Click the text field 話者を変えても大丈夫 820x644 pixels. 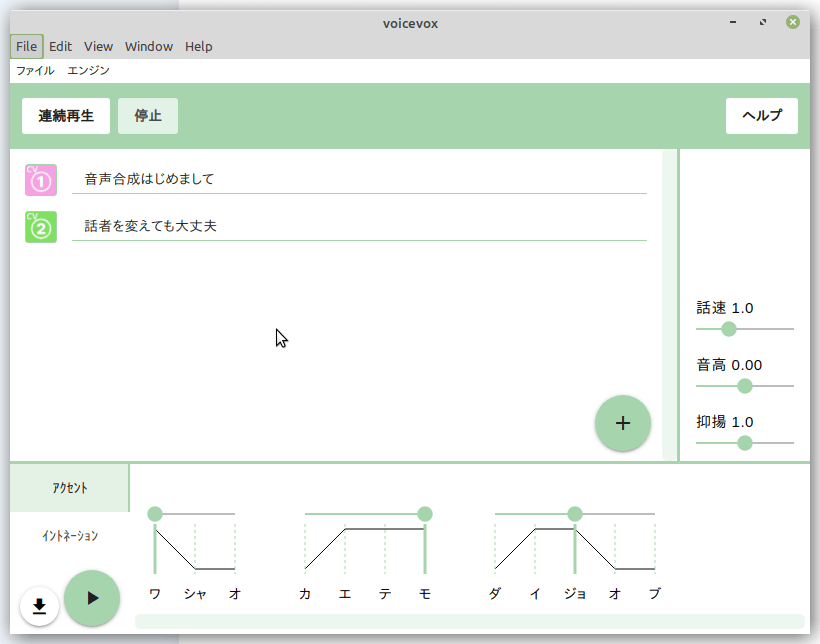coord(359,227)
